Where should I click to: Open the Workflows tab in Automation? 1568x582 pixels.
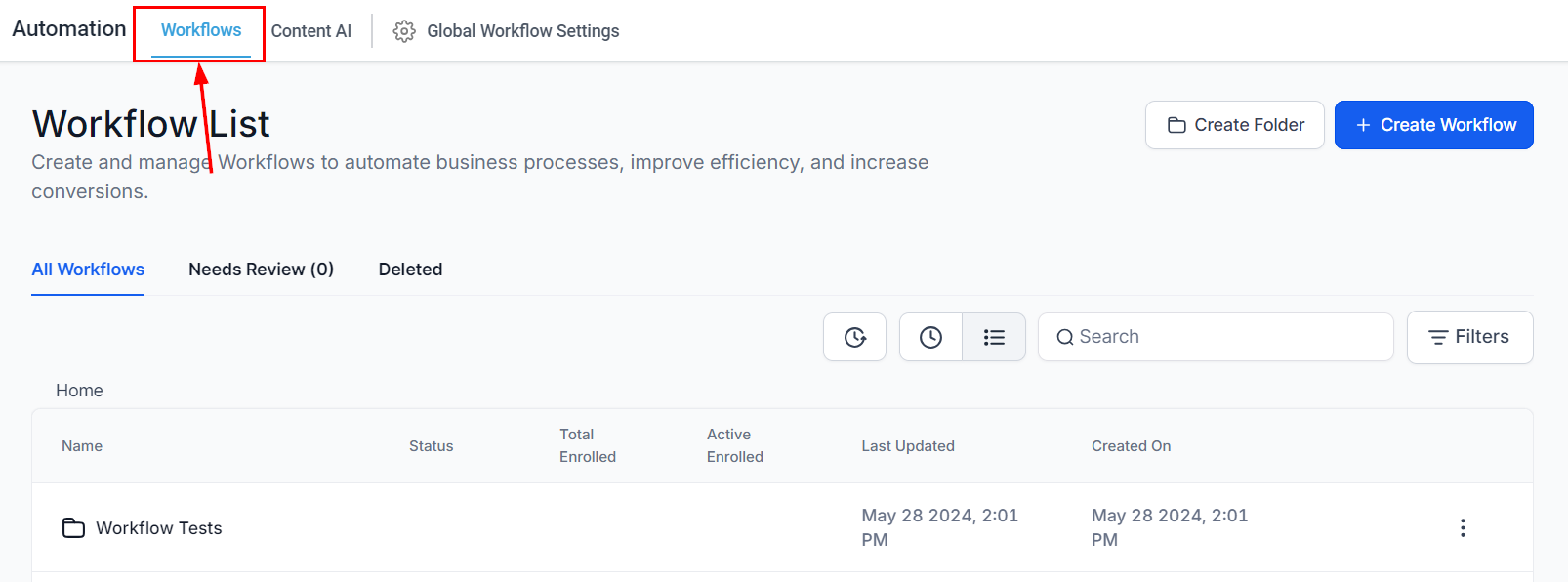[201, 30]
